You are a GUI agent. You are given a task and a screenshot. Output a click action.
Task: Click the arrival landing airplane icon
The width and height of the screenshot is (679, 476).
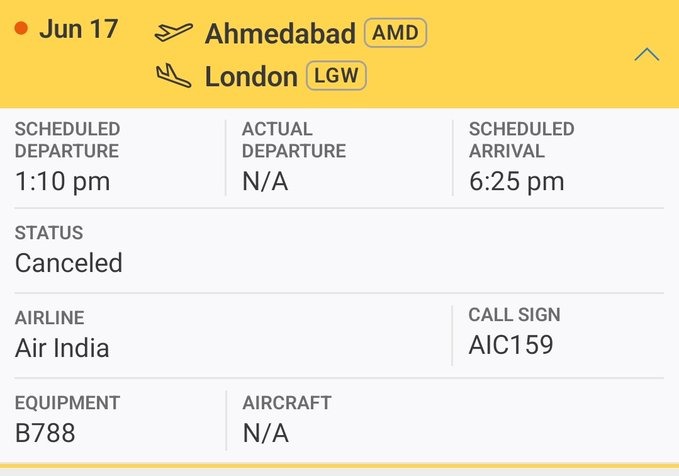[x=174, y=76]
